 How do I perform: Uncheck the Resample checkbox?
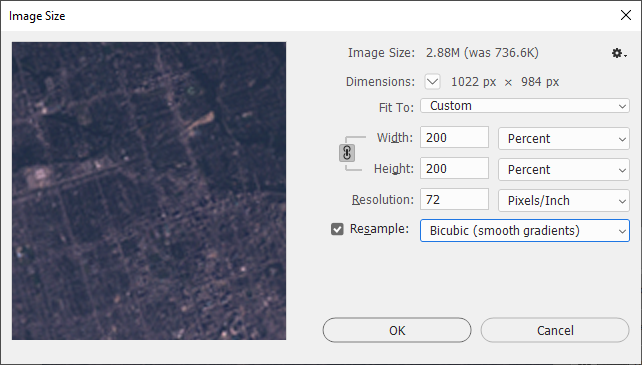pos(337,229)
